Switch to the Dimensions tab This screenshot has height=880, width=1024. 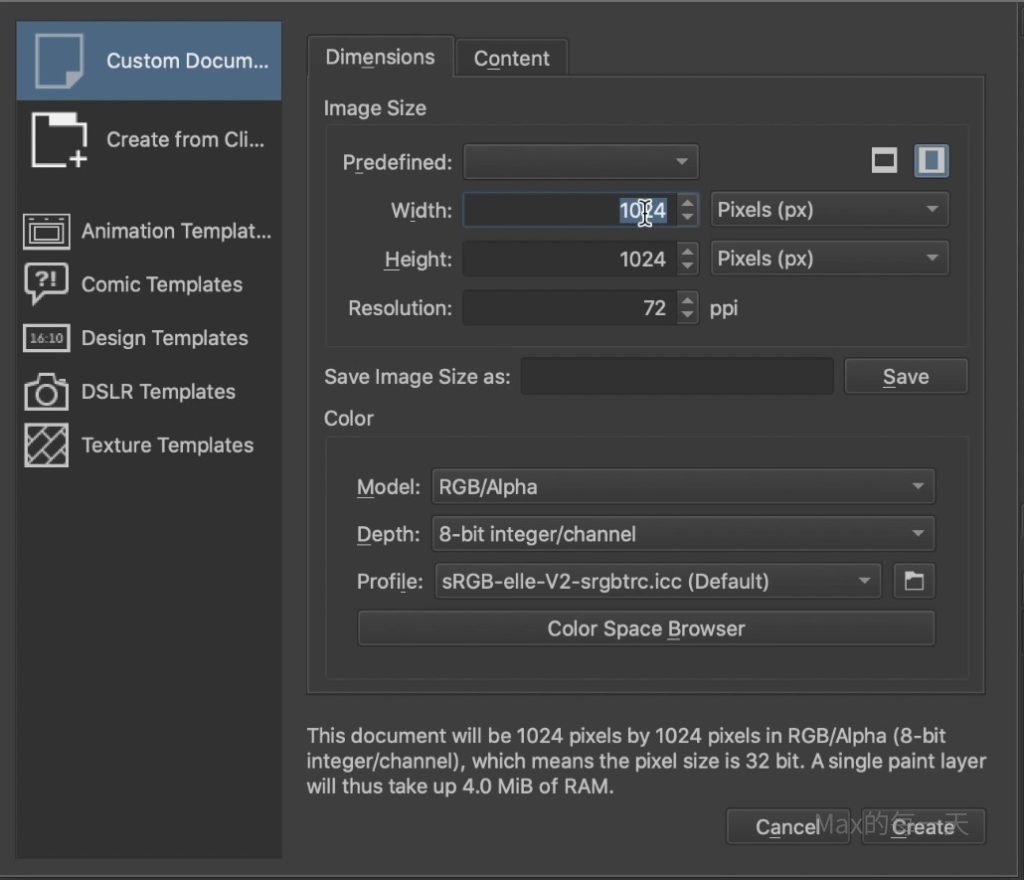click(x=380, y=57)
